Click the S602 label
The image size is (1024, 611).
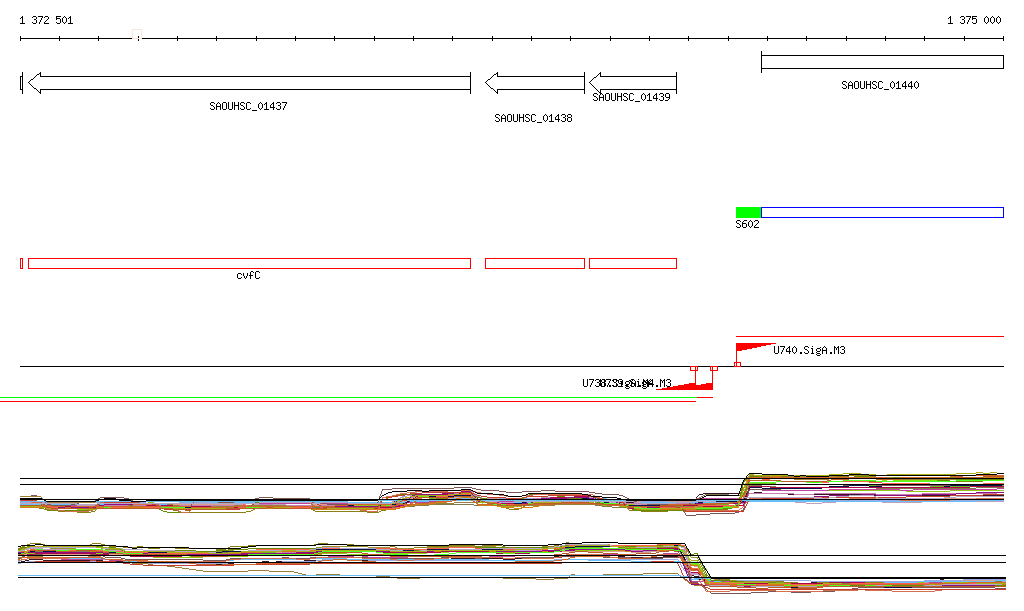point(747,225)
